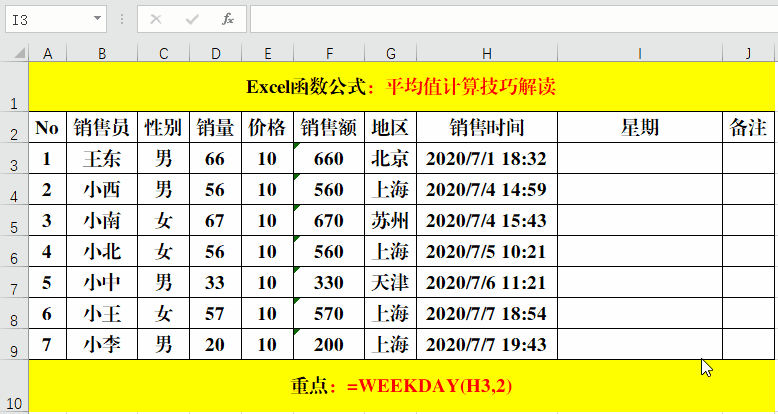Click the region cell '天津'
The width and height of the screenshot is (778, 414).
(x=390, y=282)
